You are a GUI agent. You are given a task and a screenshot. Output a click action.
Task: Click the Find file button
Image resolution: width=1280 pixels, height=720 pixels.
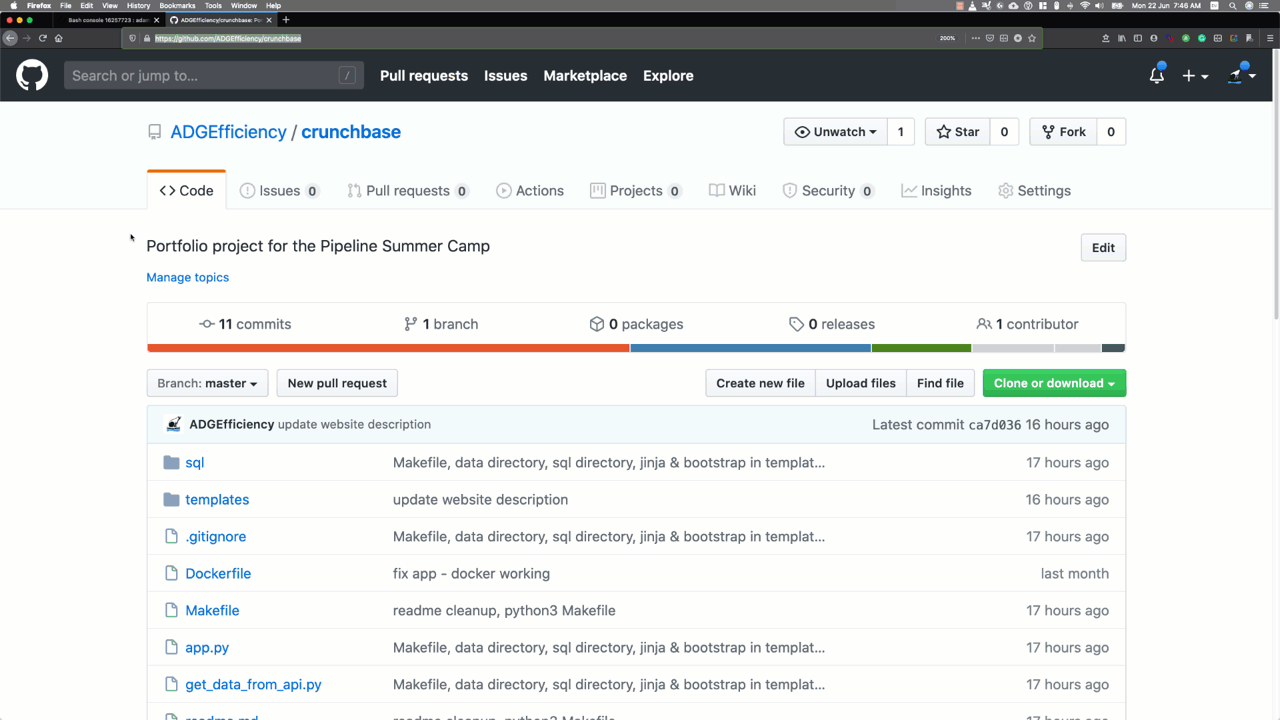940,383
